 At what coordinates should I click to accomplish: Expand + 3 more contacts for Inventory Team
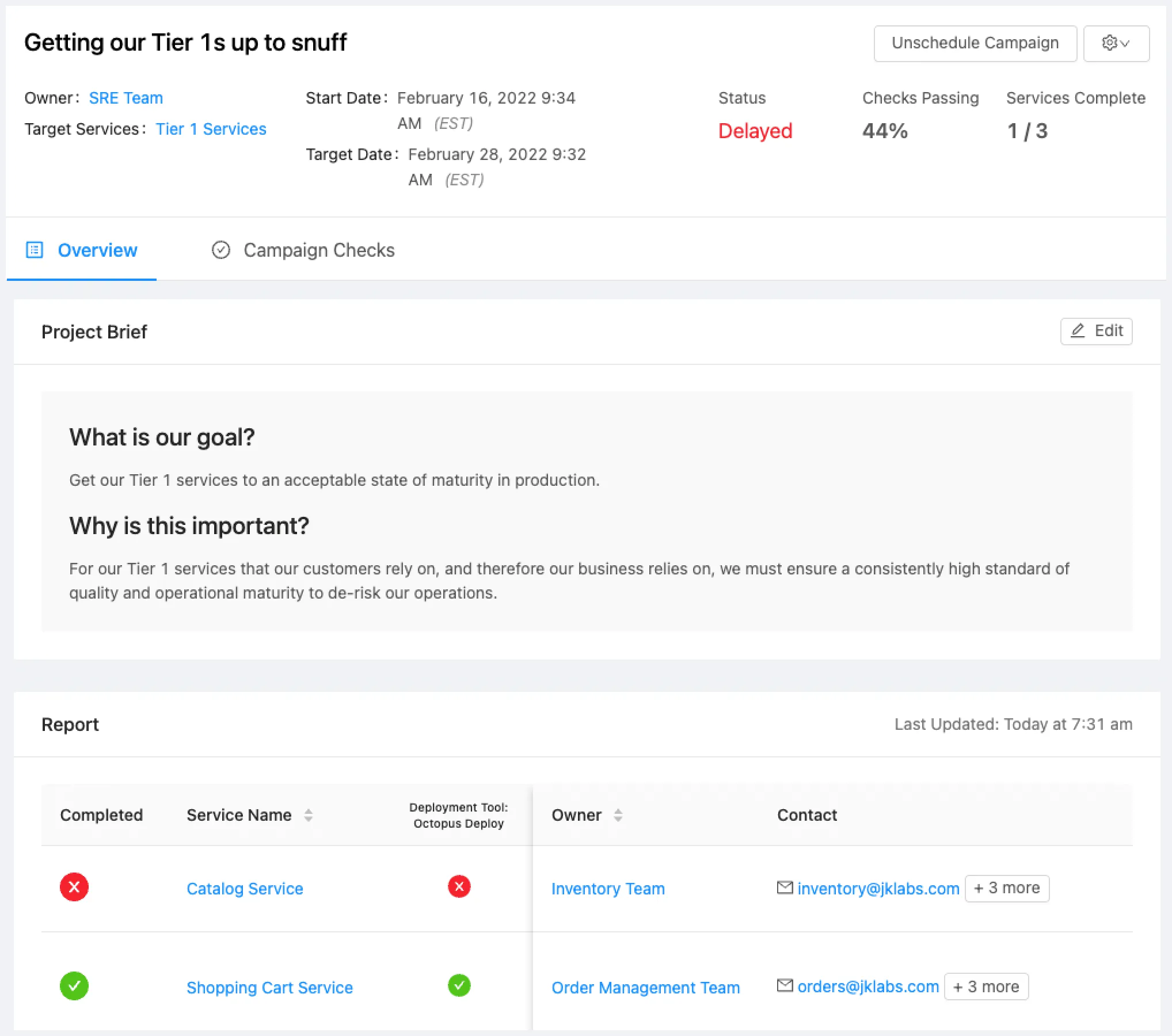pyautogui.click(x=1007, y=888)
